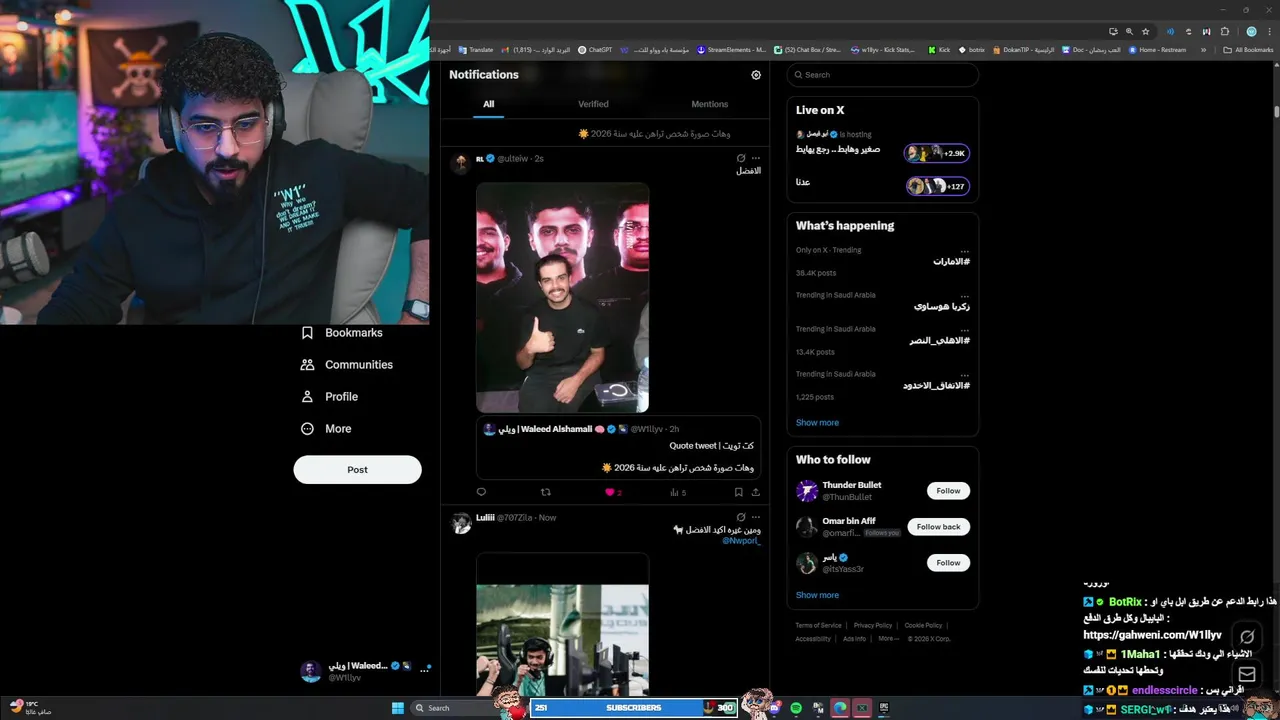Open the Home - Restream bookmark
Screen dimensions: 1280x720
[x=1157, y=49]
